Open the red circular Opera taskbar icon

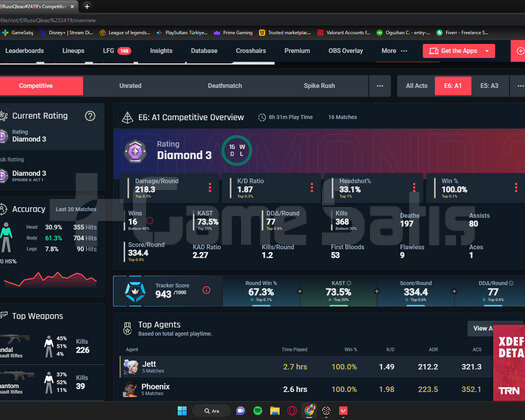[x=292, y=411]
